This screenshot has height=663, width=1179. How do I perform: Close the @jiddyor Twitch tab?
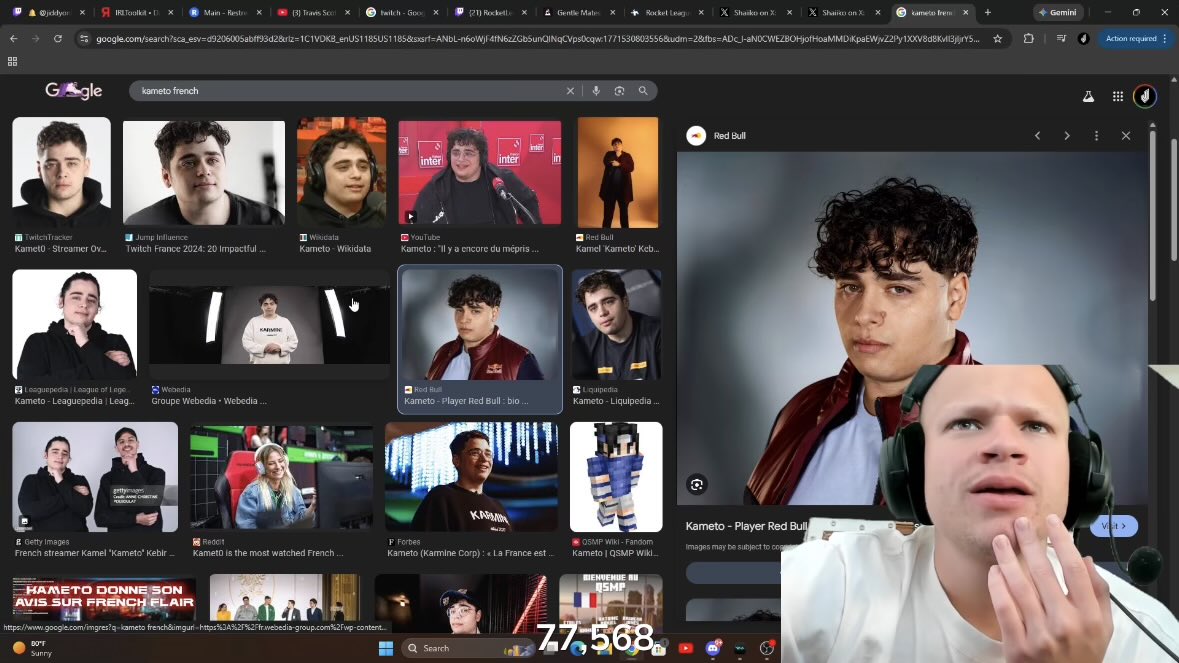pyautogui.click(x=82, y=12)
